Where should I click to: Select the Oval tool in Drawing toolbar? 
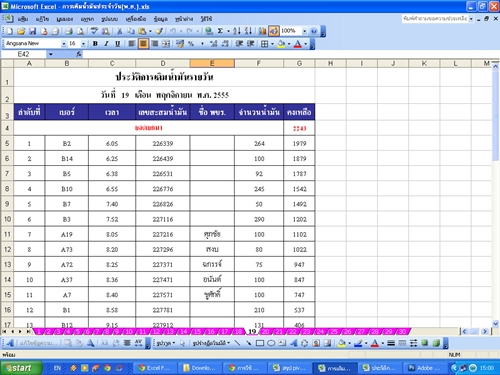tap(271, 343)
